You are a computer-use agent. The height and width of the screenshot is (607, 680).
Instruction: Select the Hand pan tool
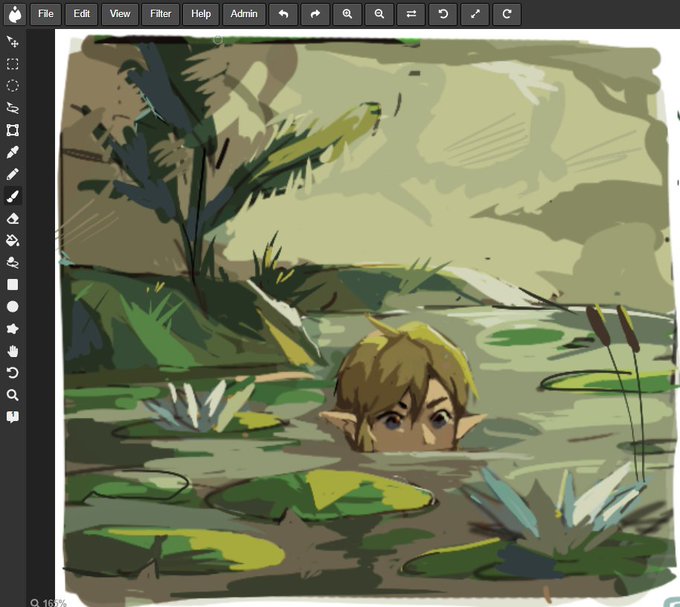[13, 351]
